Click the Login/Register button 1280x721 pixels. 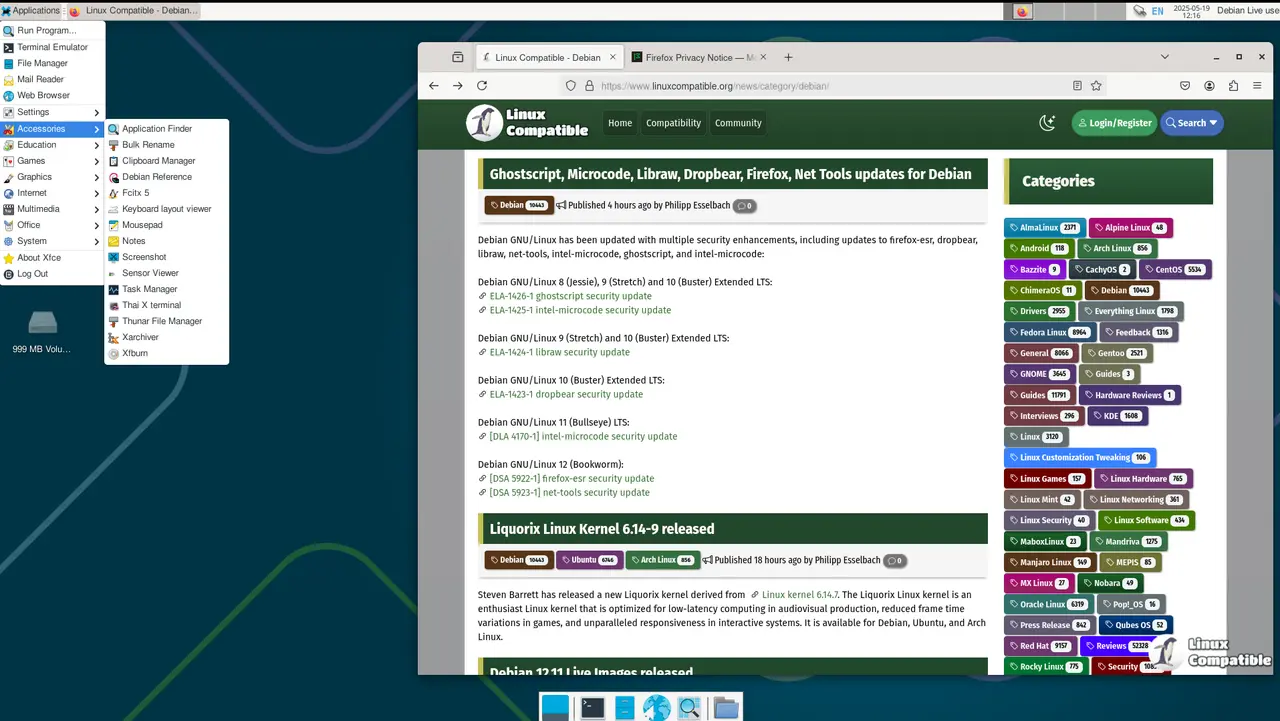pos(1114,122)
